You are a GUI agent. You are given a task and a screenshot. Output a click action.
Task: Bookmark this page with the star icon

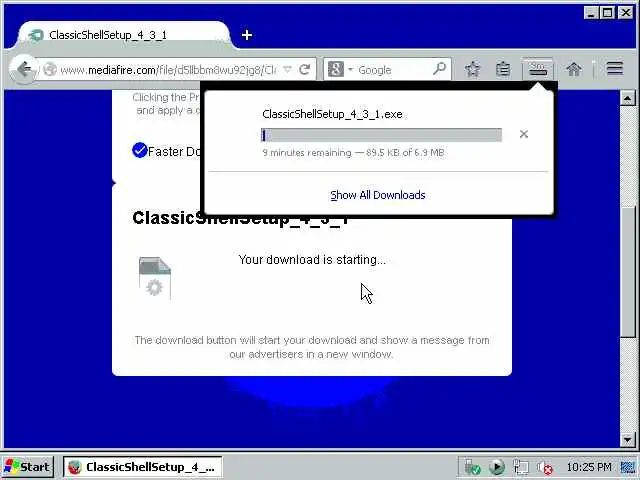[x=472, y=69]
